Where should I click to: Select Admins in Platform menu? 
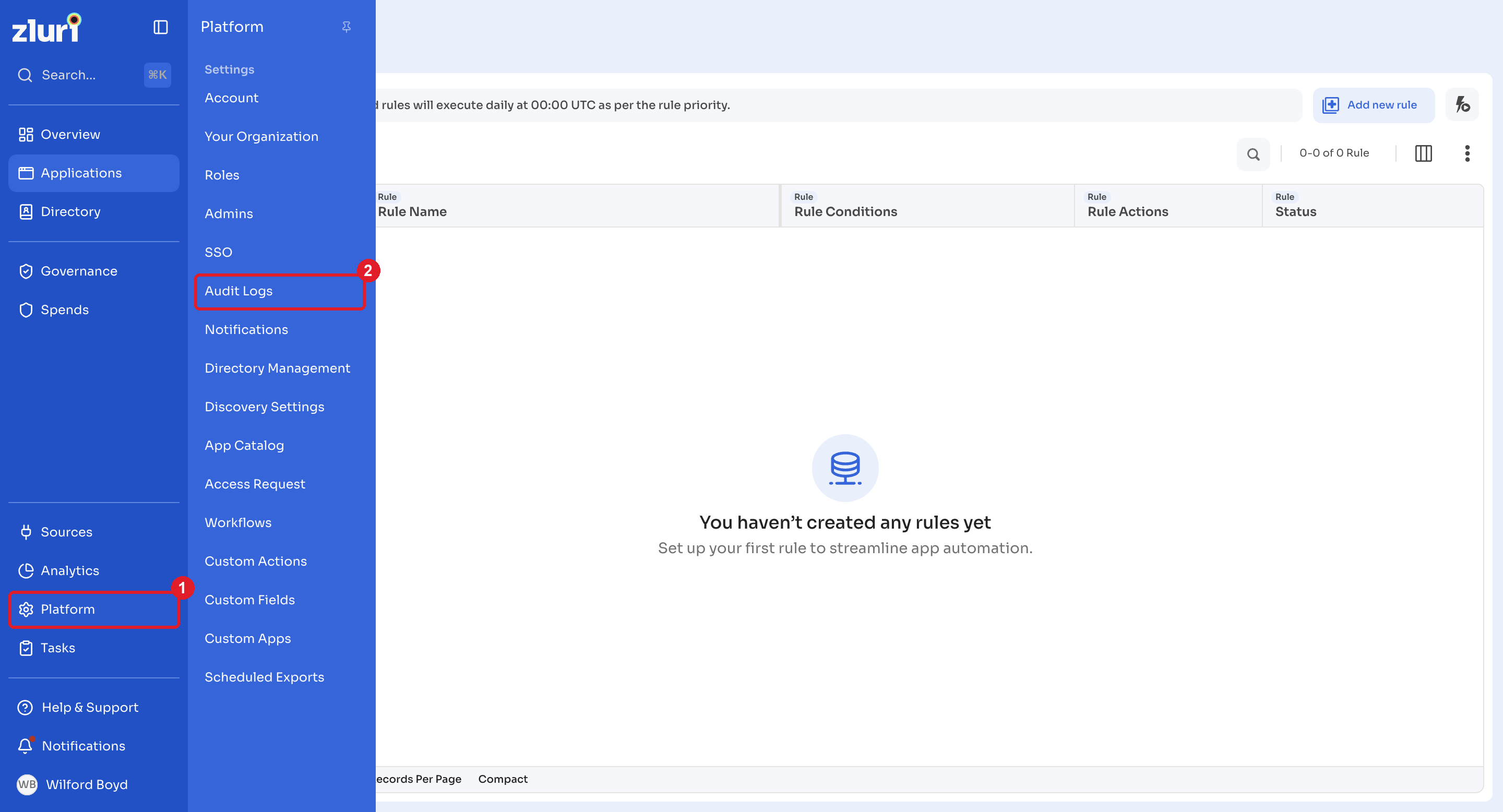click(229, 213)
